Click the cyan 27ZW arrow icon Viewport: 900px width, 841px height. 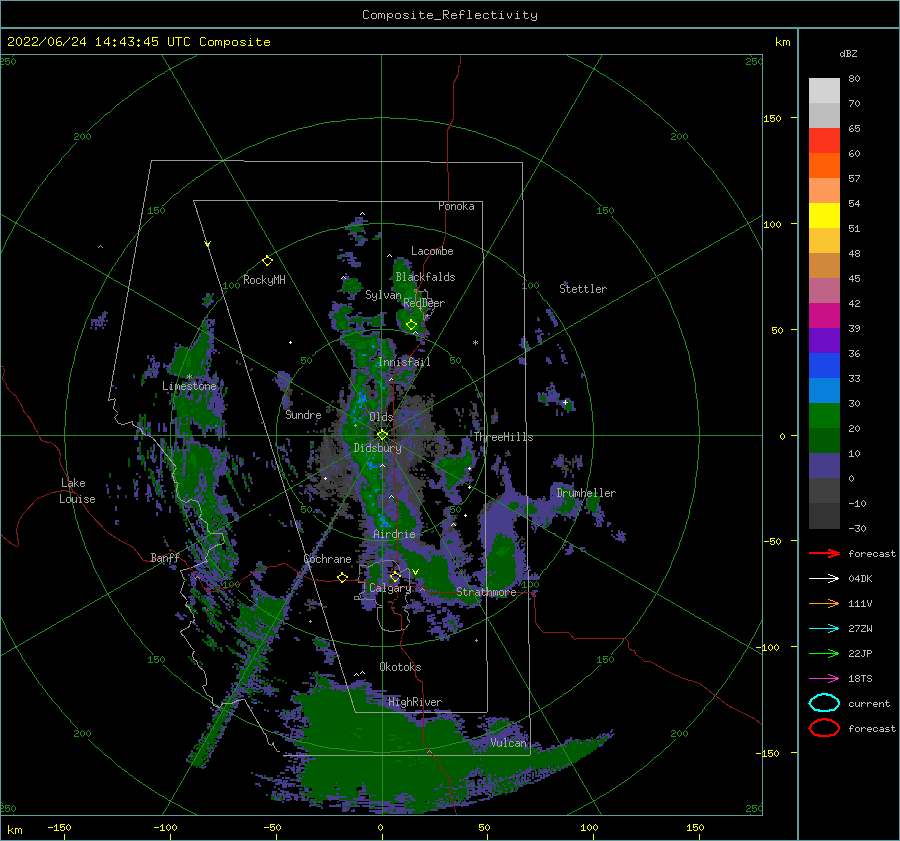824,629
